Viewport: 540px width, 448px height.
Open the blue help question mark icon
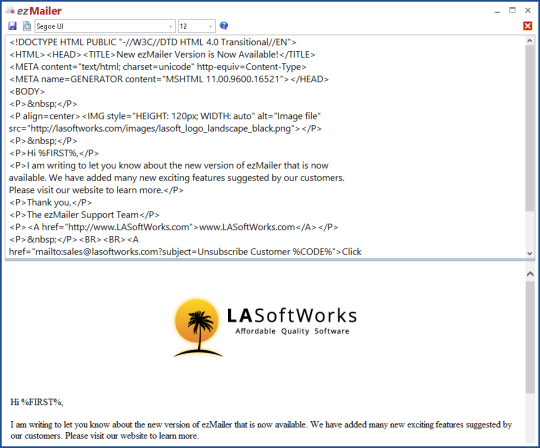click(224, 26)
